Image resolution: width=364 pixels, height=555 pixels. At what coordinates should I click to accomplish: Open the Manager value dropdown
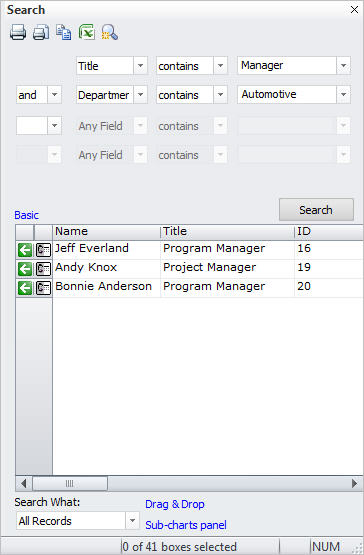(x=343, y=65)
